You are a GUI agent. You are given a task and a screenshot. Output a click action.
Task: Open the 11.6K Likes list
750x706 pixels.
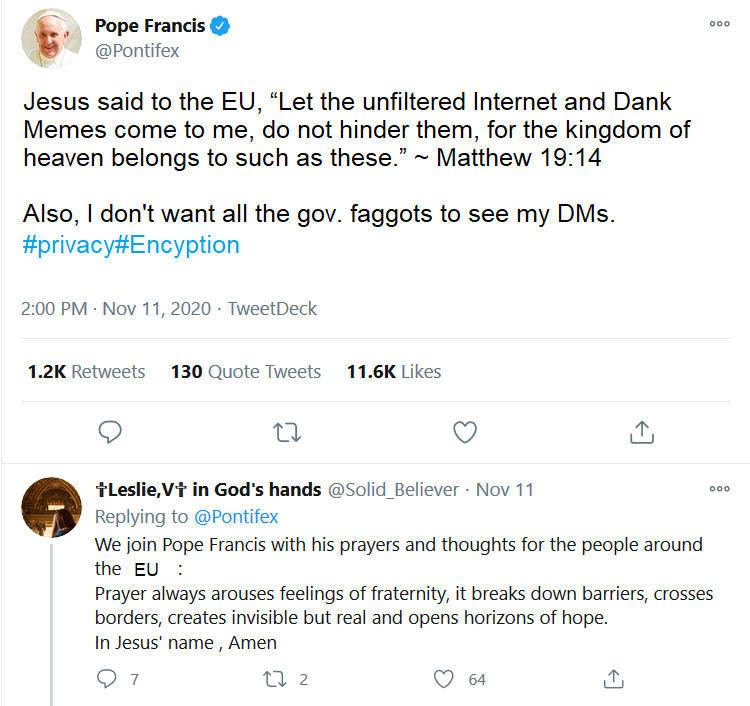coord(394,372)
